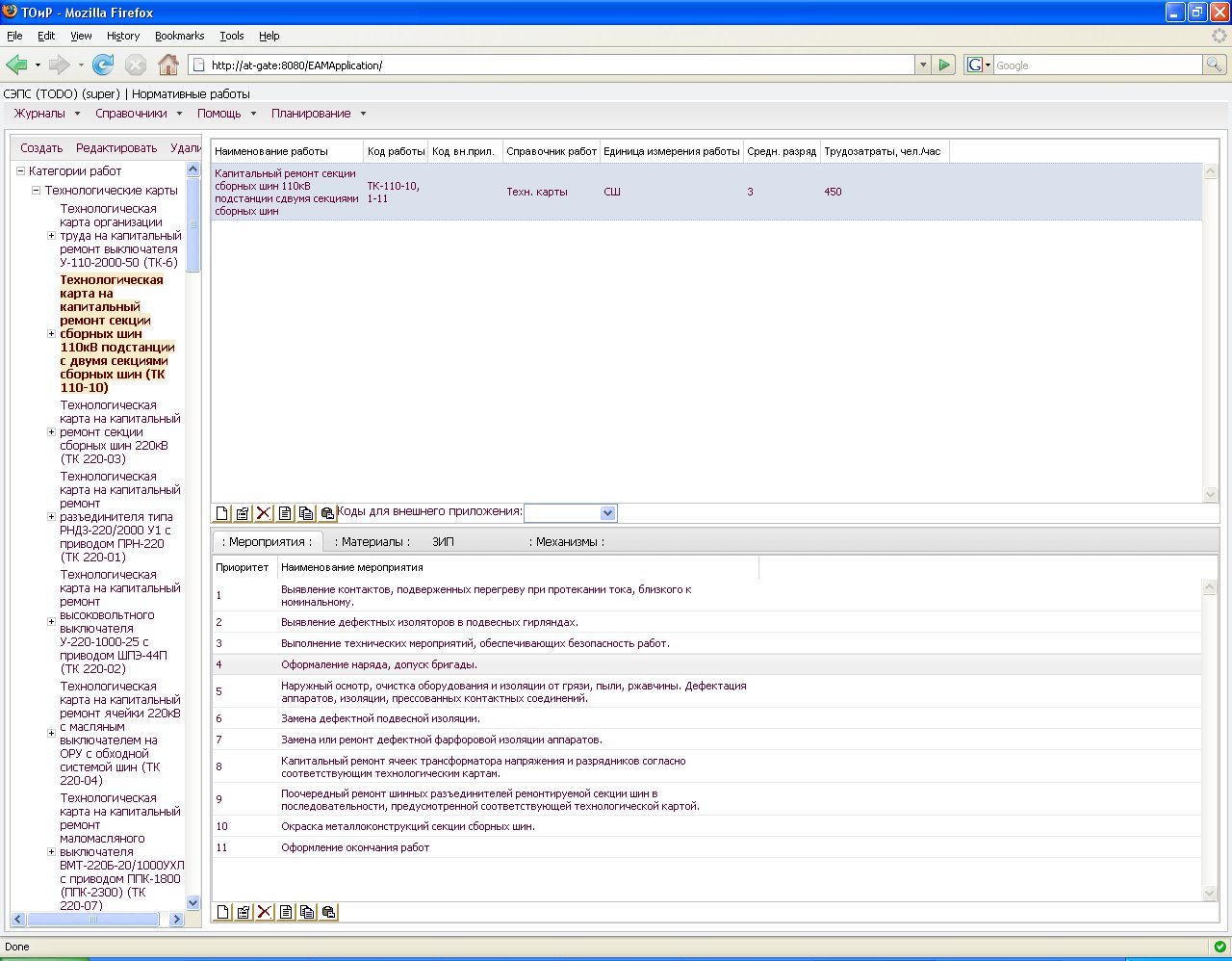Screen dimensions: 1232x961
Task: Open the Firefox History menu
Action: [x=123, y=36]
